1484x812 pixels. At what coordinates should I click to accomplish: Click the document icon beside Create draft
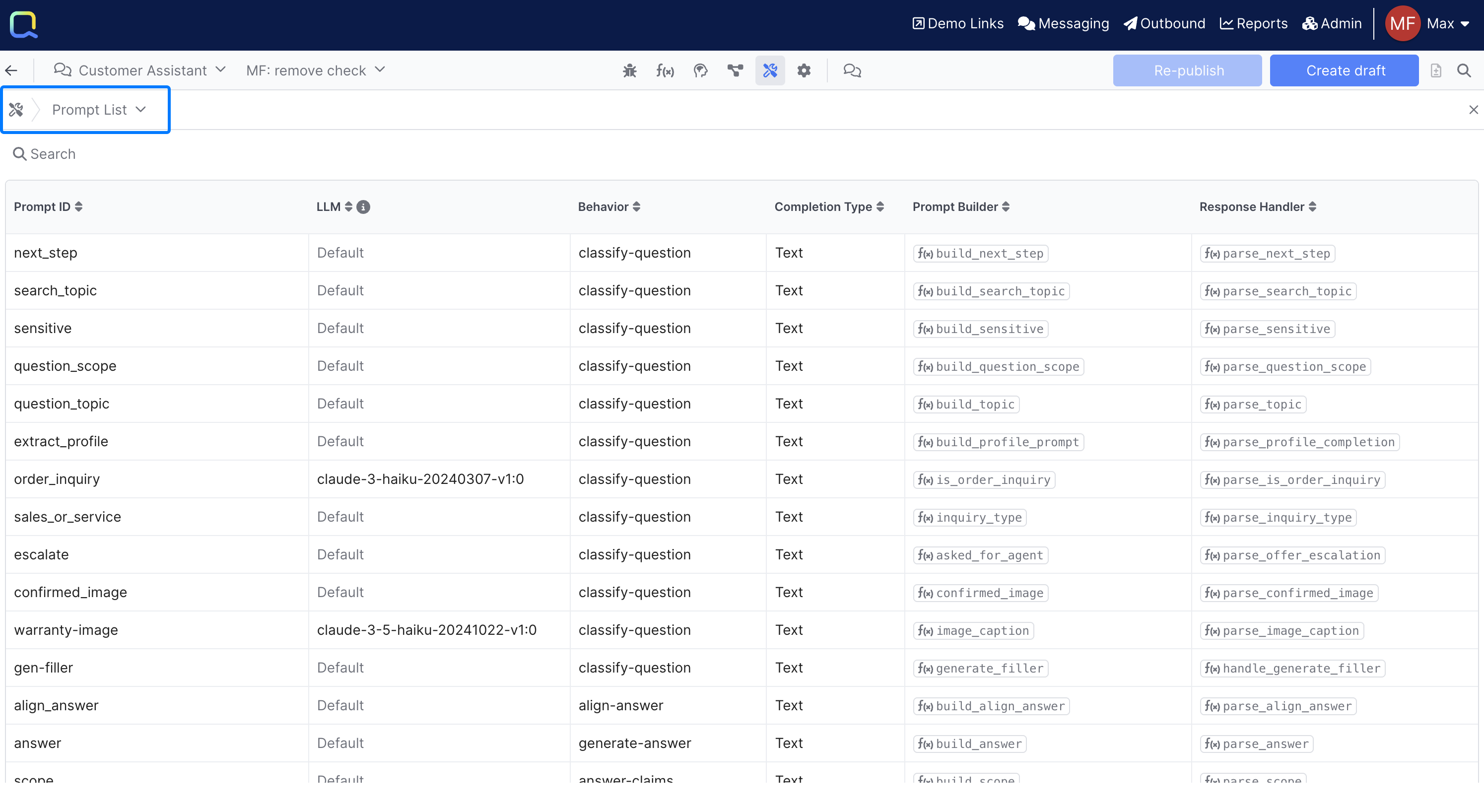[x=1435, y=70]
